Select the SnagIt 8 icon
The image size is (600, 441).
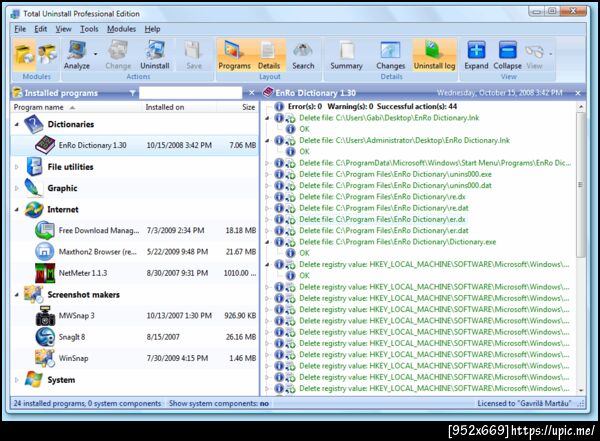[x=45, y=337]
